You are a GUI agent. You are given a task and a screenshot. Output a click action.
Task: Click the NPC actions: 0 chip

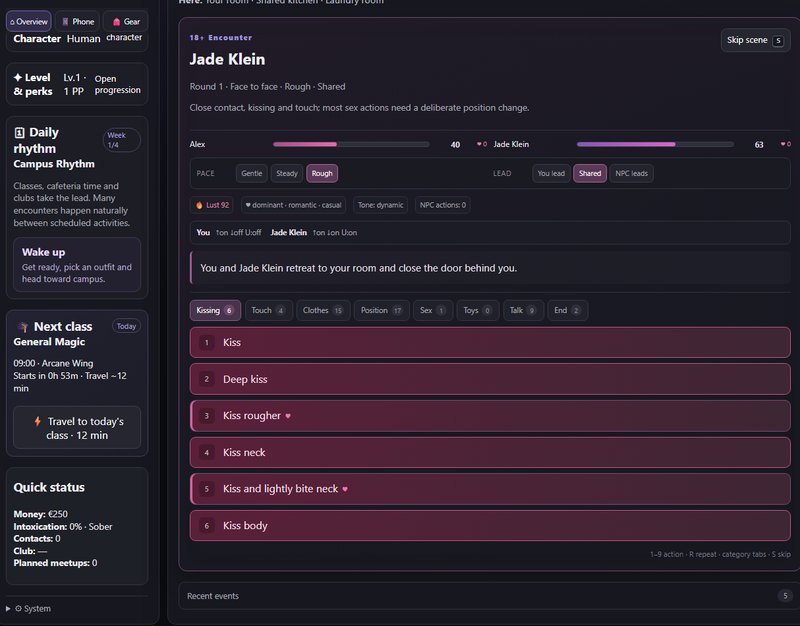click(x=443, y=205)
